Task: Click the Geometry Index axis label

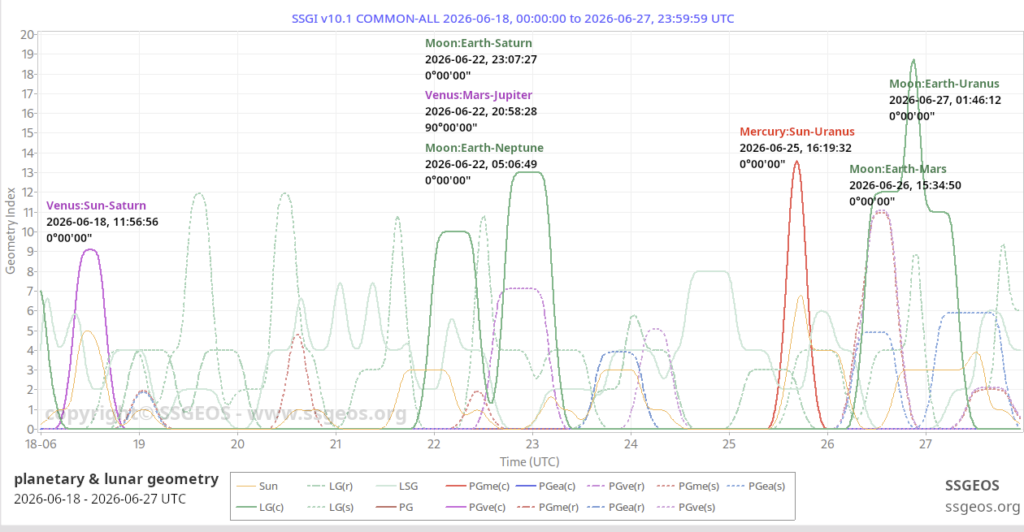Action: coord(10,231)
